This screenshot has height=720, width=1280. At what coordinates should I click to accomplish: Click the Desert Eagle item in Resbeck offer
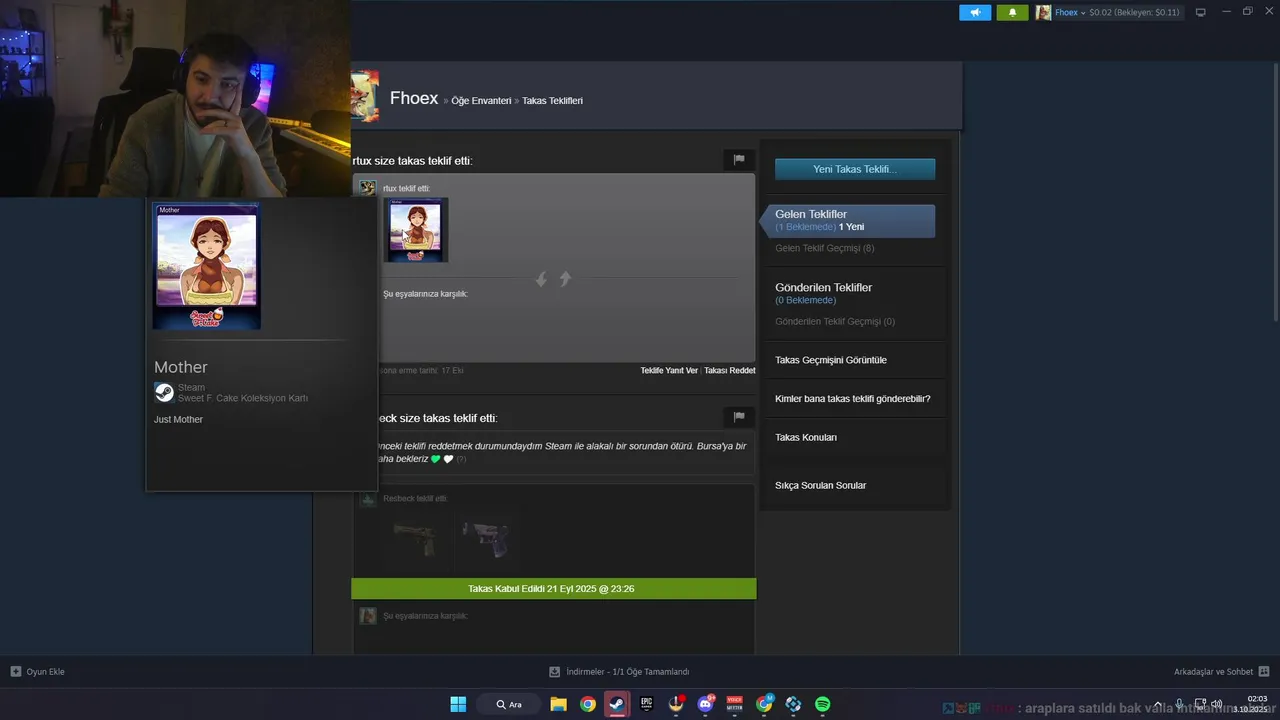(x=416, y=538)
